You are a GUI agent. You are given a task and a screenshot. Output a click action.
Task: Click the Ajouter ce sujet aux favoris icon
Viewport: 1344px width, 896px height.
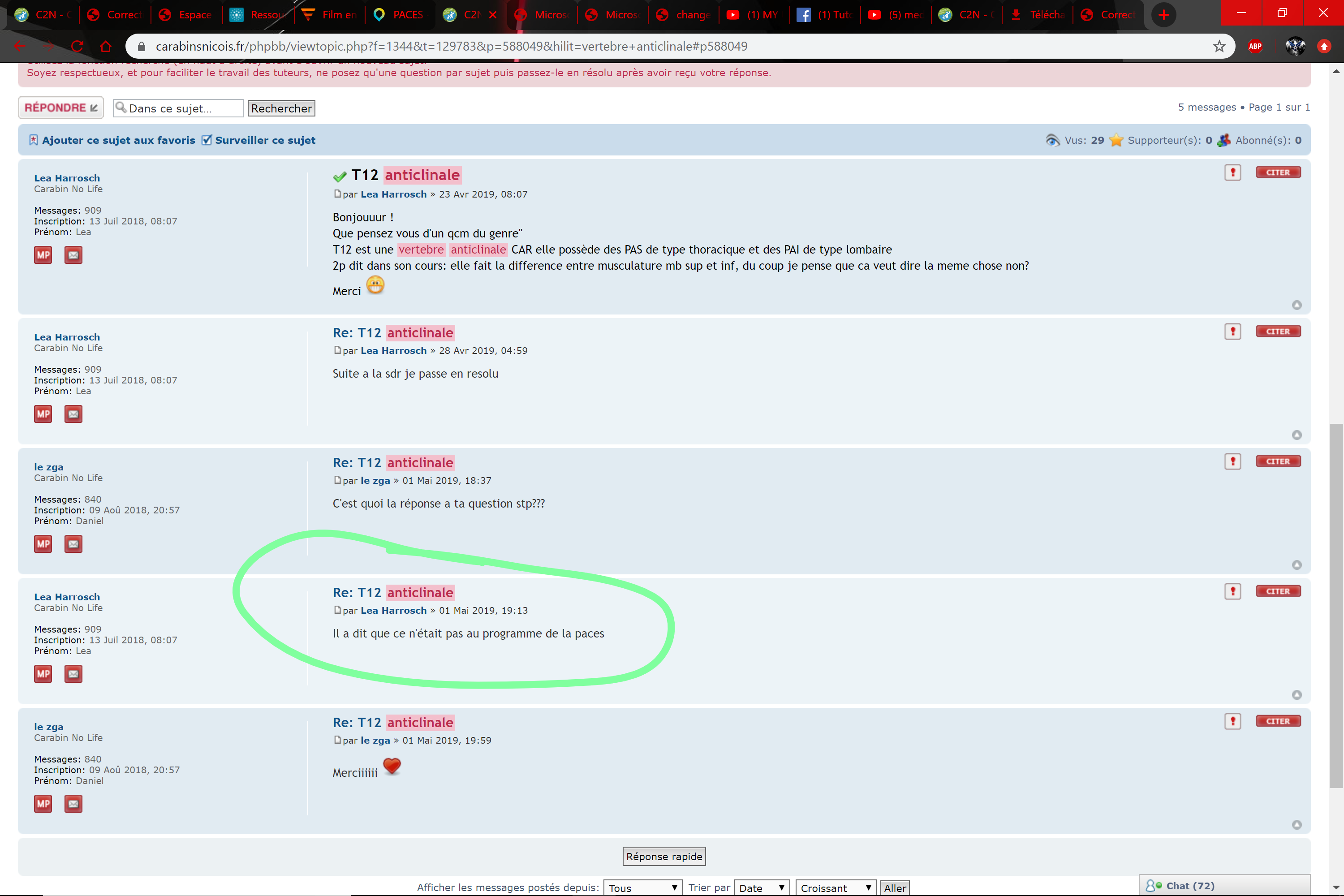coord(34,140)
